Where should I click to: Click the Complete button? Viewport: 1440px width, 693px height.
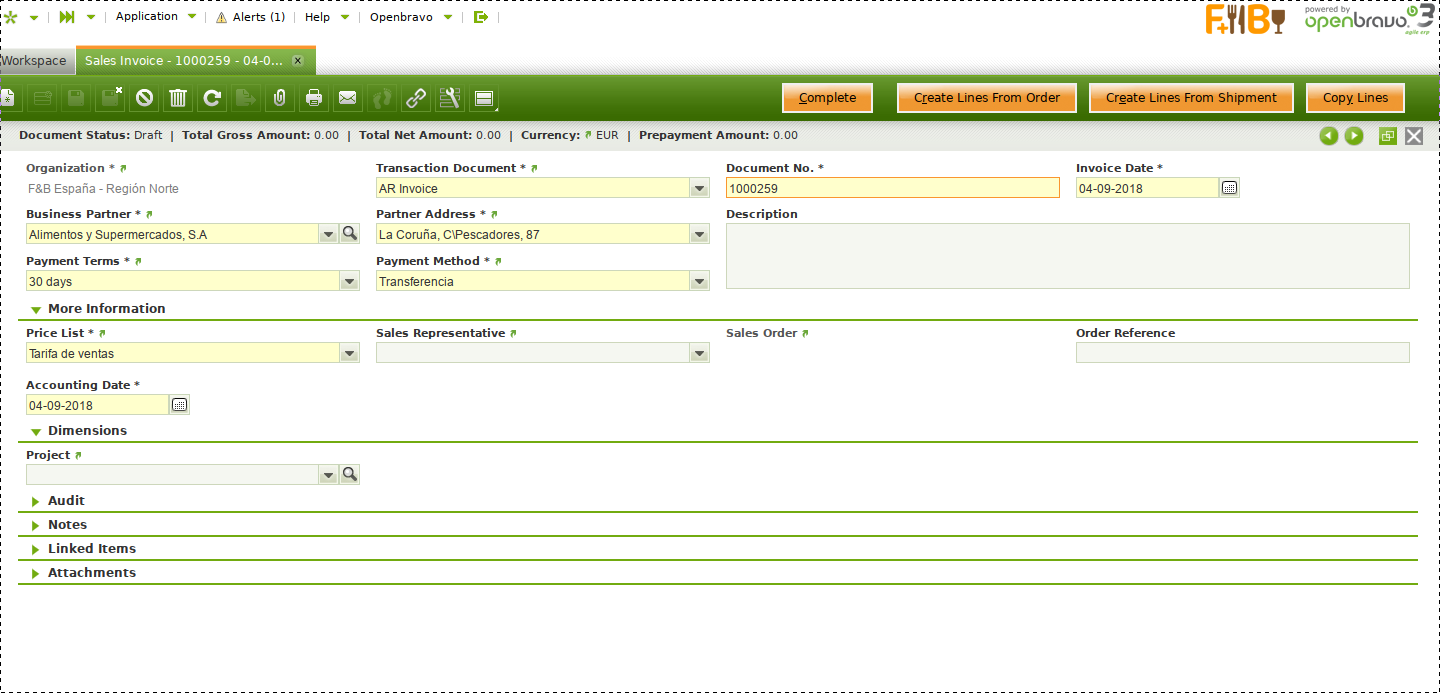[827, 98]
